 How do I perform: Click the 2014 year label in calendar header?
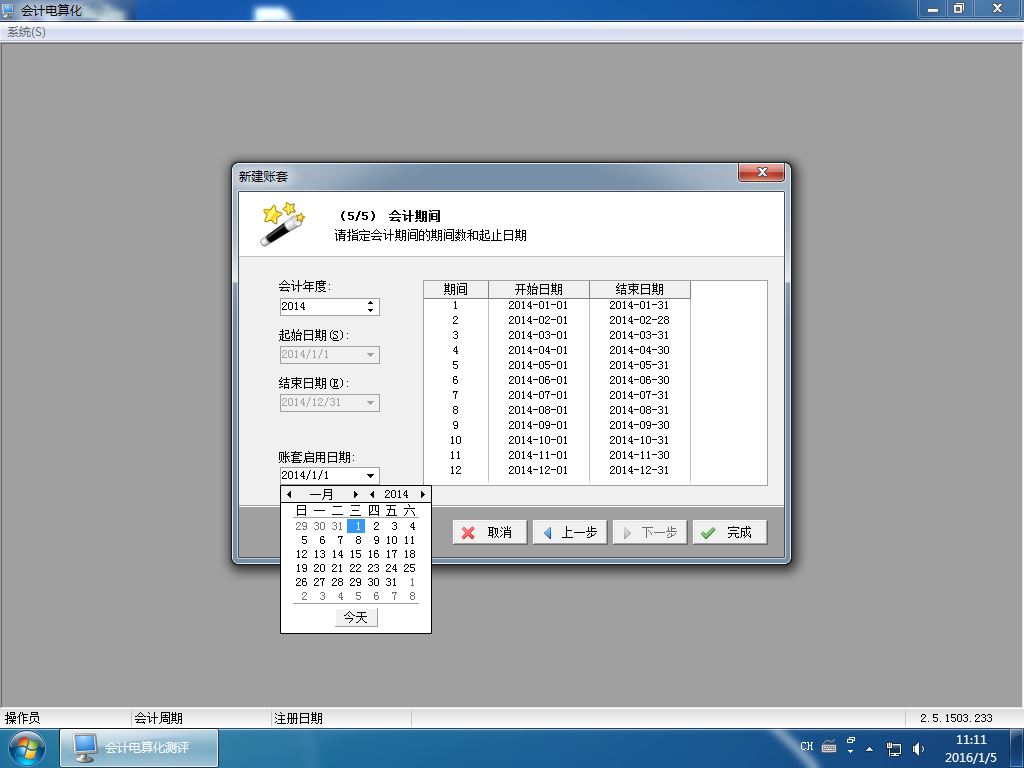(x=396, y=494)
